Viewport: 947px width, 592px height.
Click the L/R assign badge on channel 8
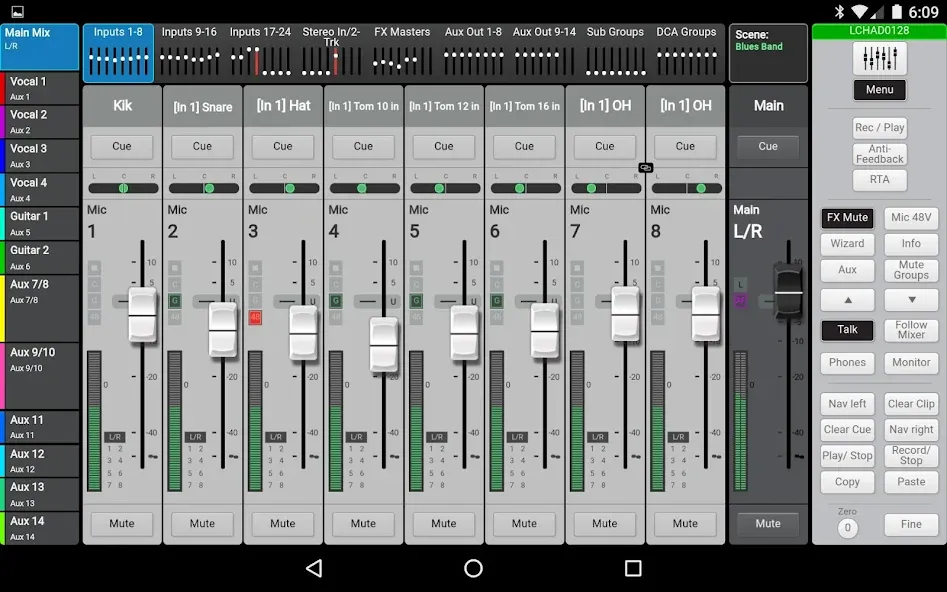click(678, 437)
